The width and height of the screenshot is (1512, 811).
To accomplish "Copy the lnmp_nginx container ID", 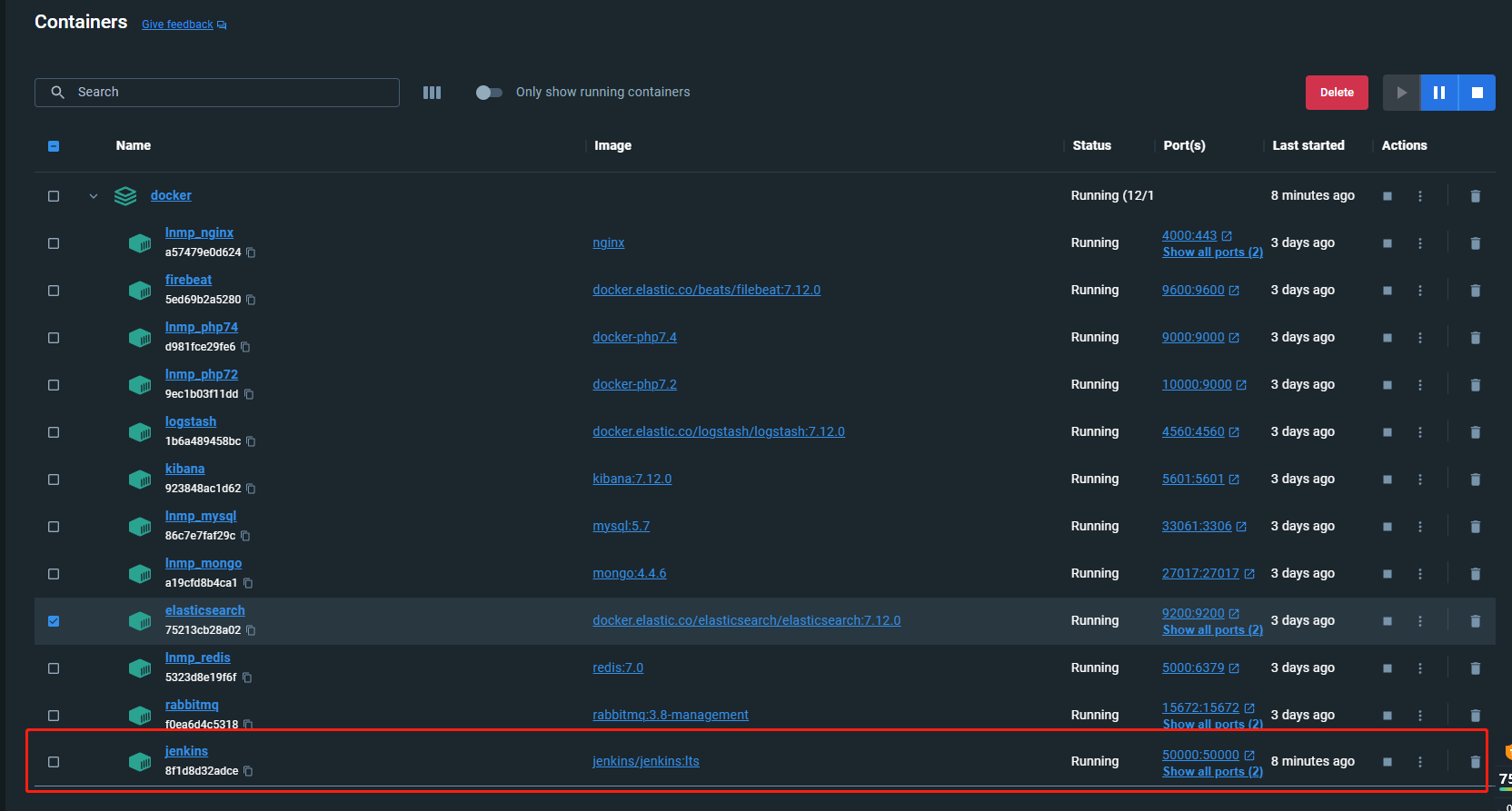I will tap(251, 252).
